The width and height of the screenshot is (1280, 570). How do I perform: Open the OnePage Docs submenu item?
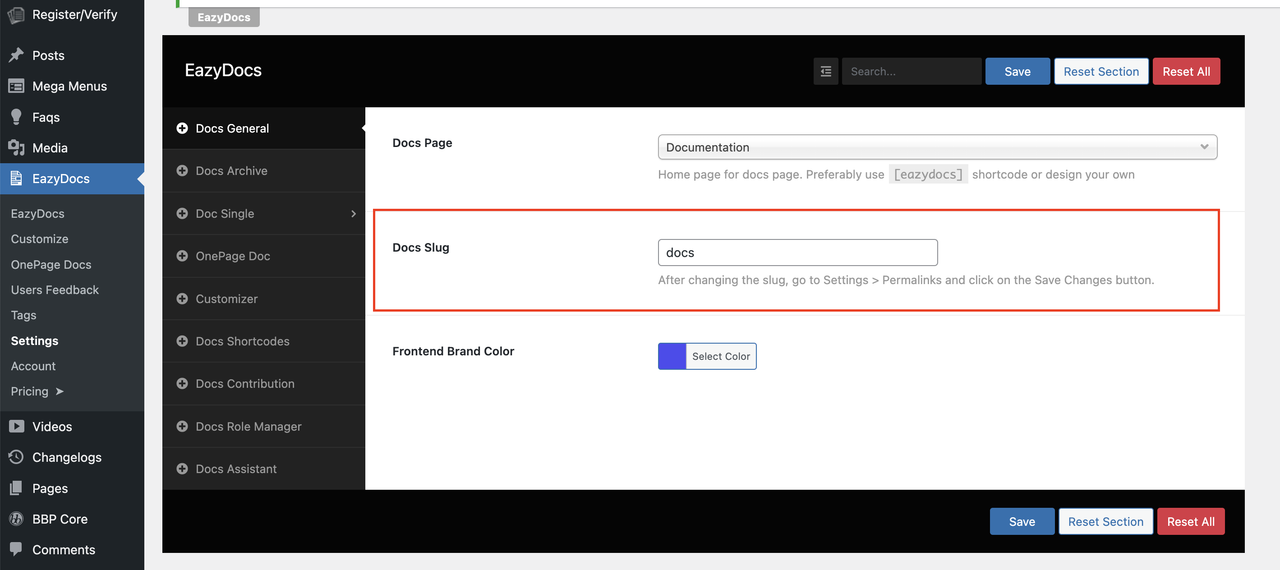tap(51, 264)
